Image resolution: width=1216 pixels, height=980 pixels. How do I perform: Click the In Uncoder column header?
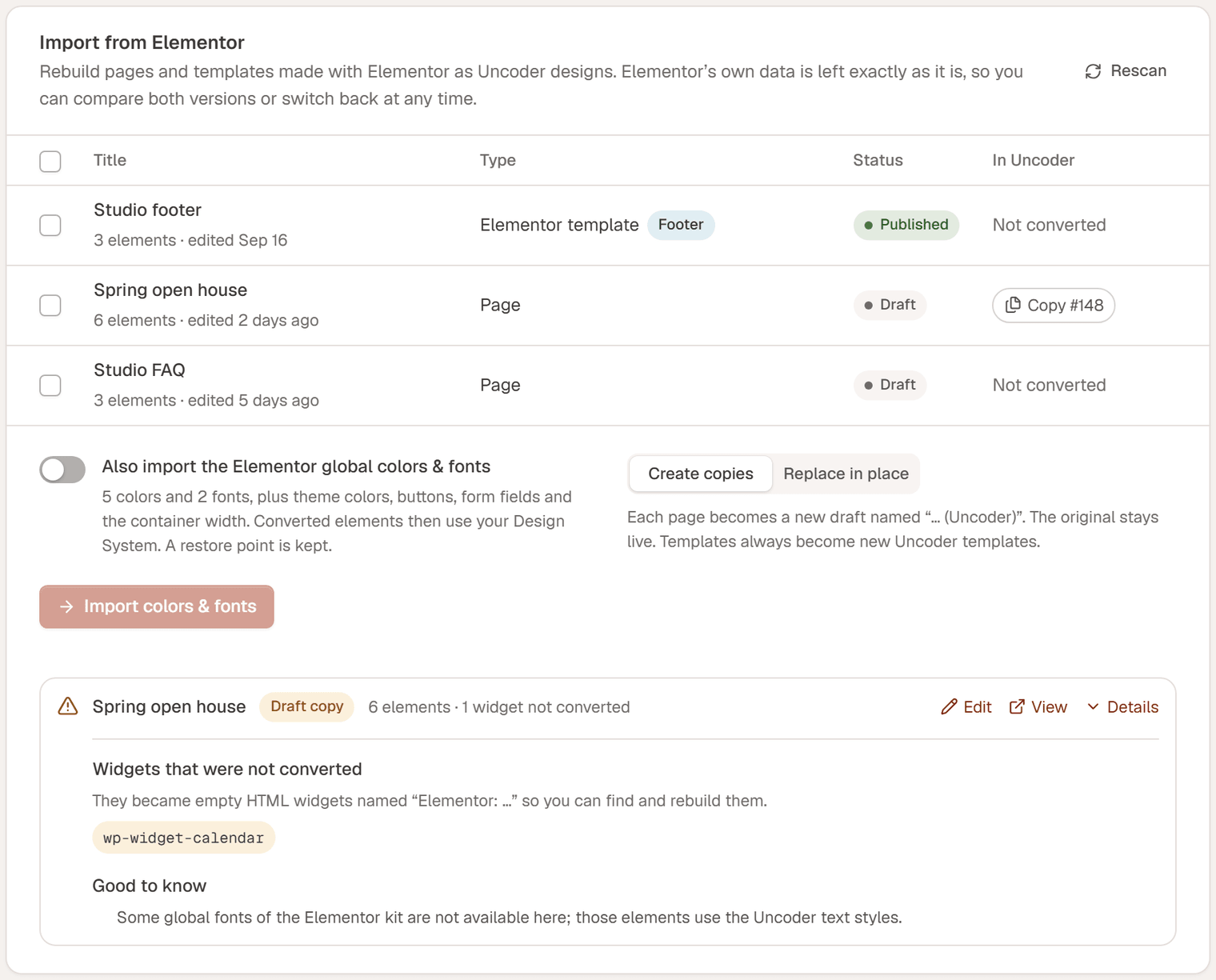click(1033, 160)
